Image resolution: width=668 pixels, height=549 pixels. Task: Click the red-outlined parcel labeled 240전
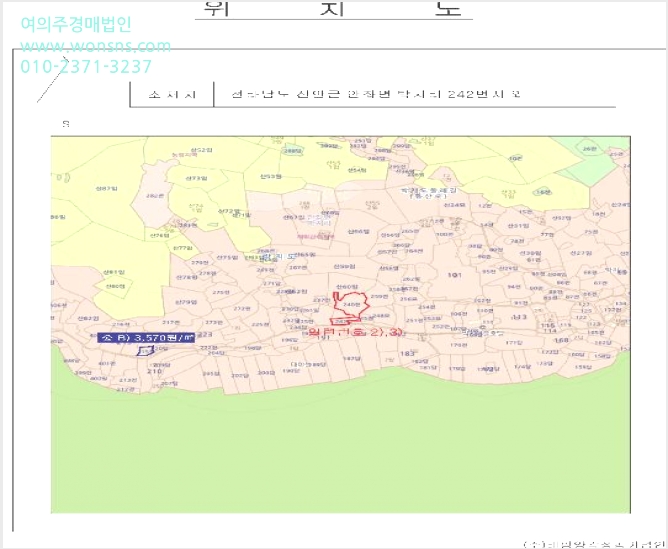tap(351, 303)
